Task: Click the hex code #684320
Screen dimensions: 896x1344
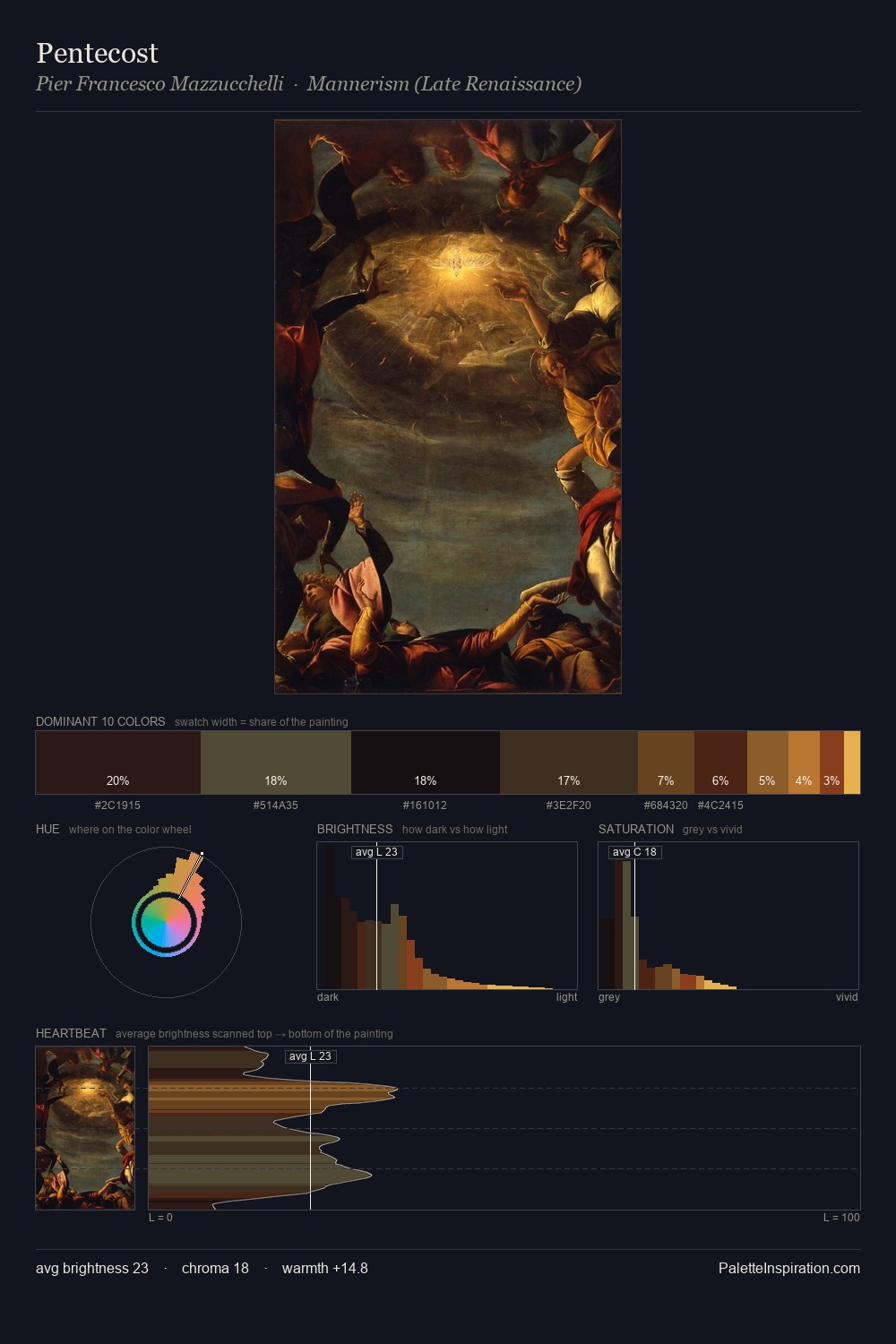Action: click(666, 806)
